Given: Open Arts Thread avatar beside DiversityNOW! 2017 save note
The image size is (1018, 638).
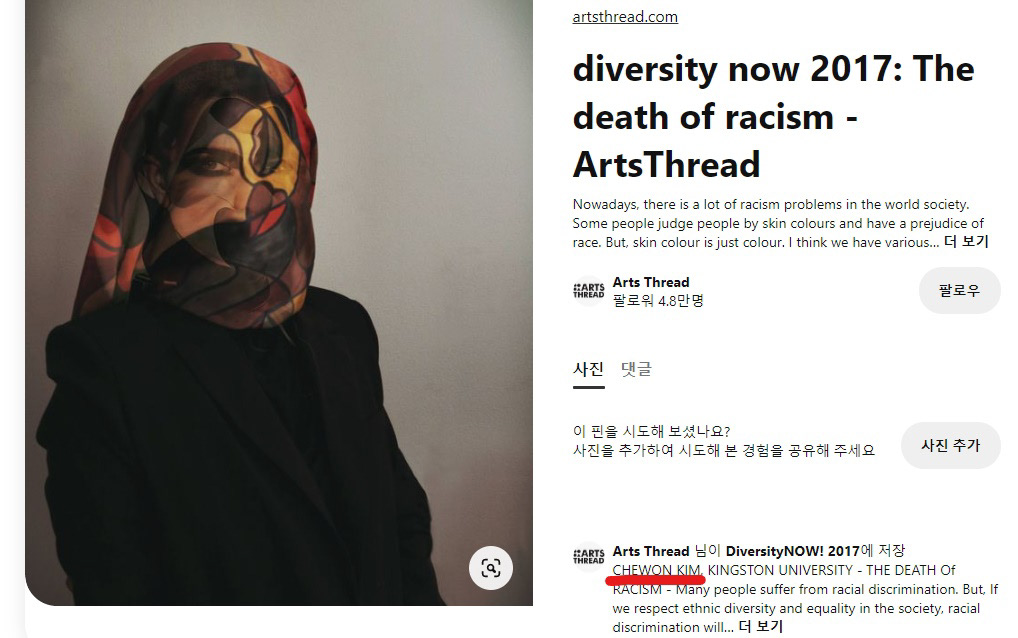Looking at the screenshot, I should click(x=589, y=557).
